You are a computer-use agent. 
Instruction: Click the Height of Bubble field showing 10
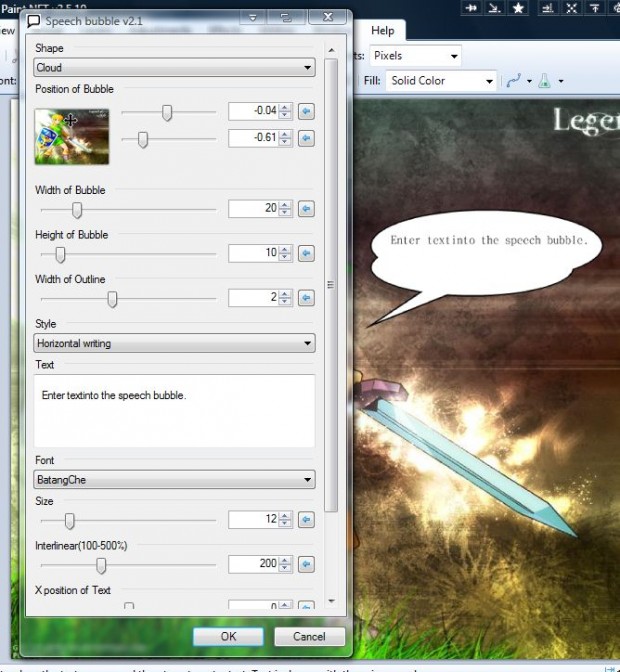click(254, 253)
